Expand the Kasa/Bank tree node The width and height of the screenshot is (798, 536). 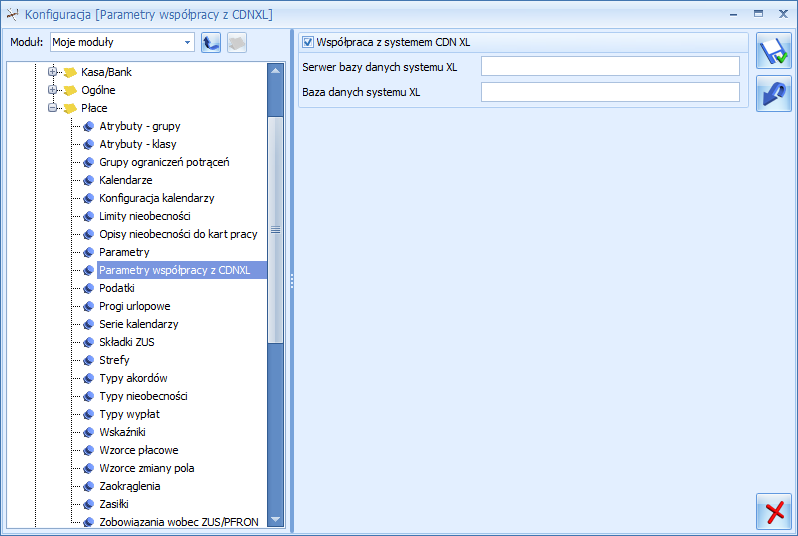pos(52,72)
